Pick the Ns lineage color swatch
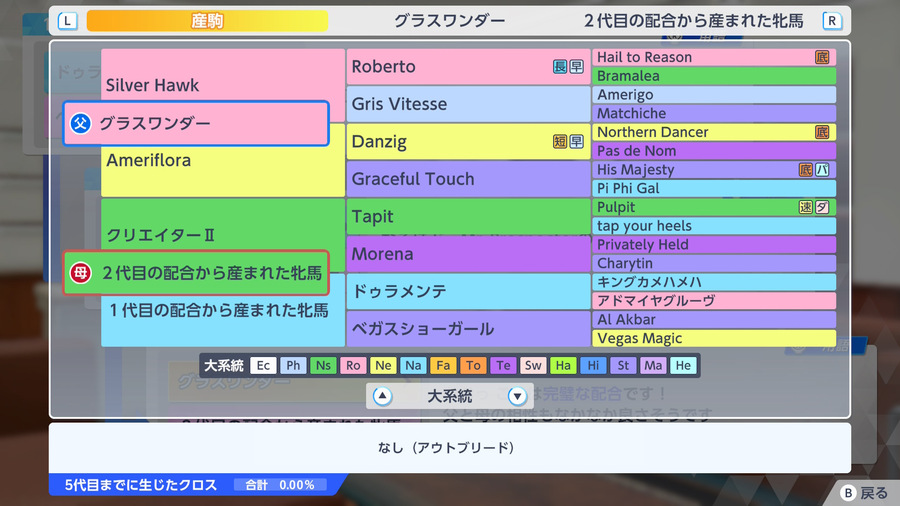The image size is (900, 506). 323,365
